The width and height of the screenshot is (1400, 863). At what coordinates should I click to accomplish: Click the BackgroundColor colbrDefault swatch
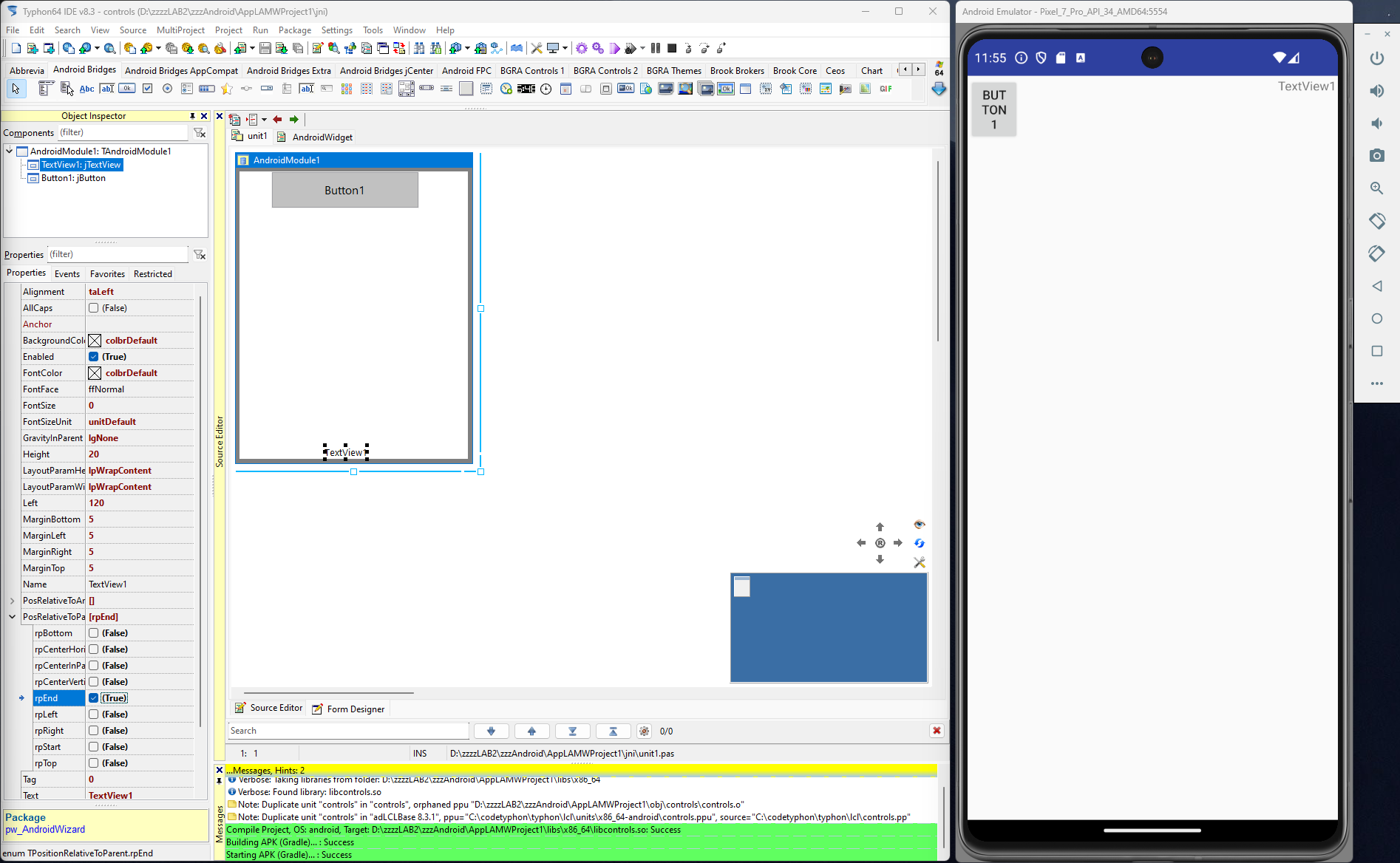click(x=95, y=341)
